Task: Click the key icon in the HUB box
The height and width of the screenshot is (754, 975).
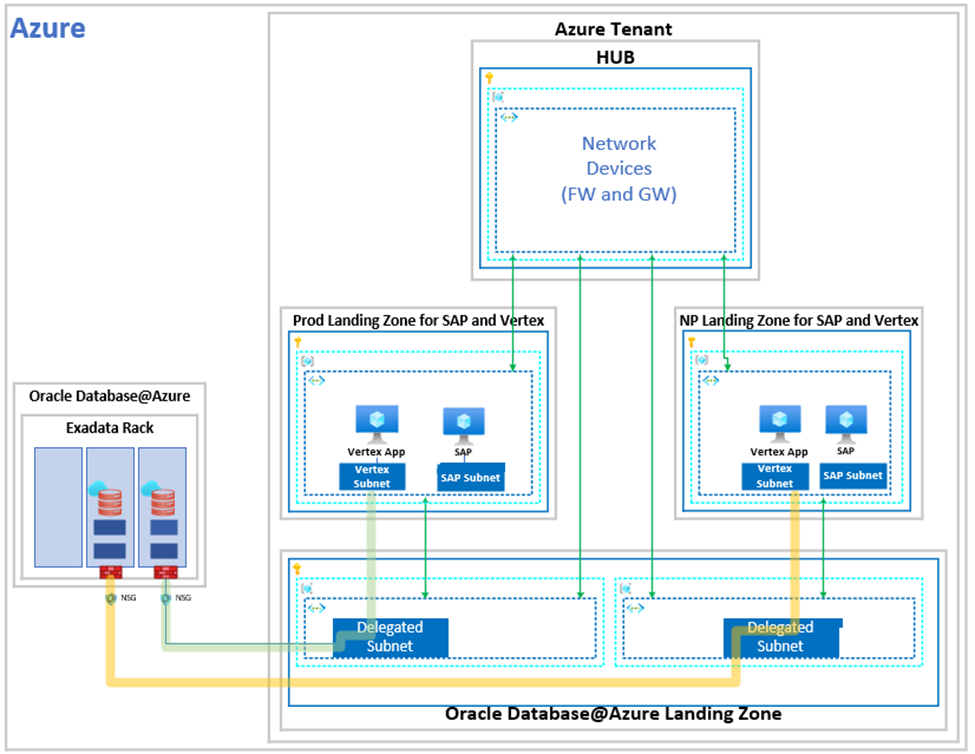Action: [489, 78]
